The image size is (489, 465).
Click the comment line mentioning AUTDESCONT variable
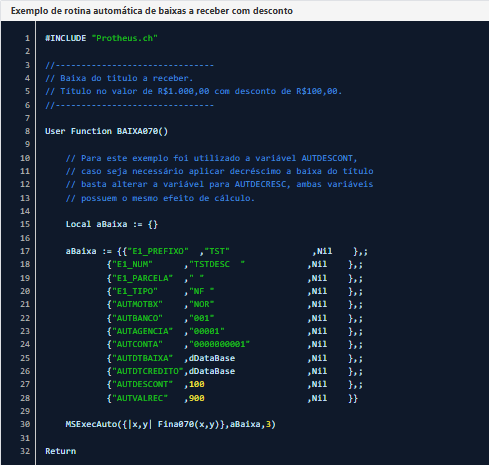coord(211,158)
